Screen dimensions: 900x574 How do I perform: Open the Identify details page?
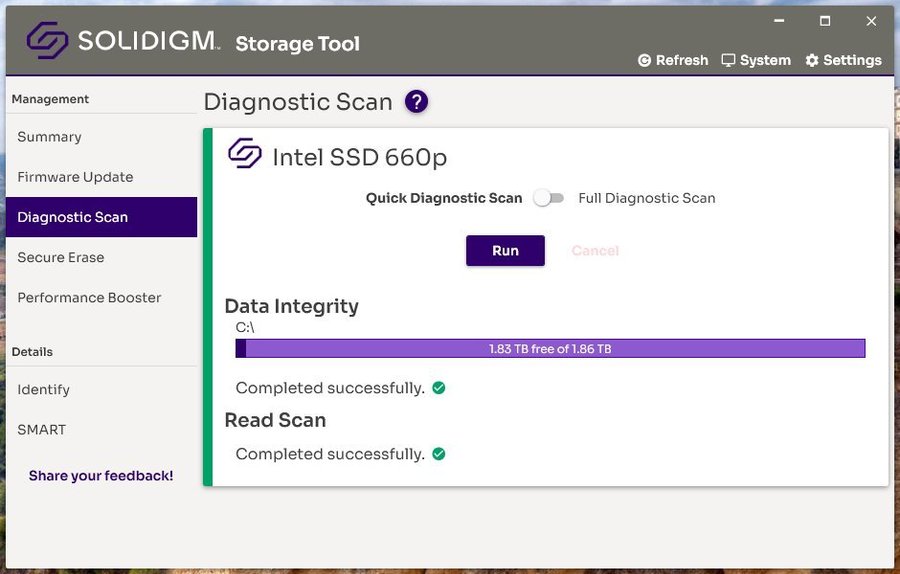(x=43, y=389)
